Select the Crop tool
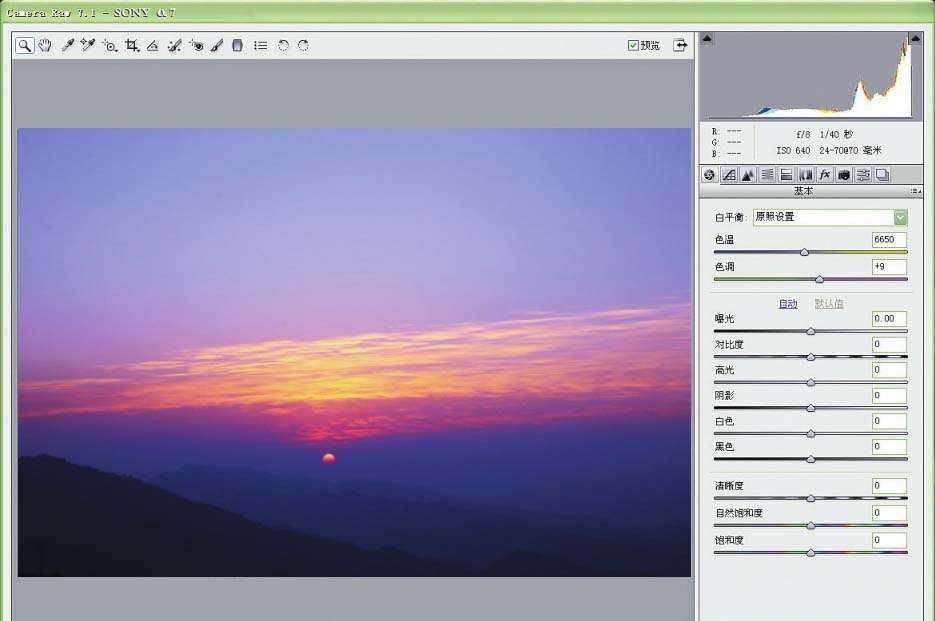The height and width of the screenshot is (621, 935). 132,45
